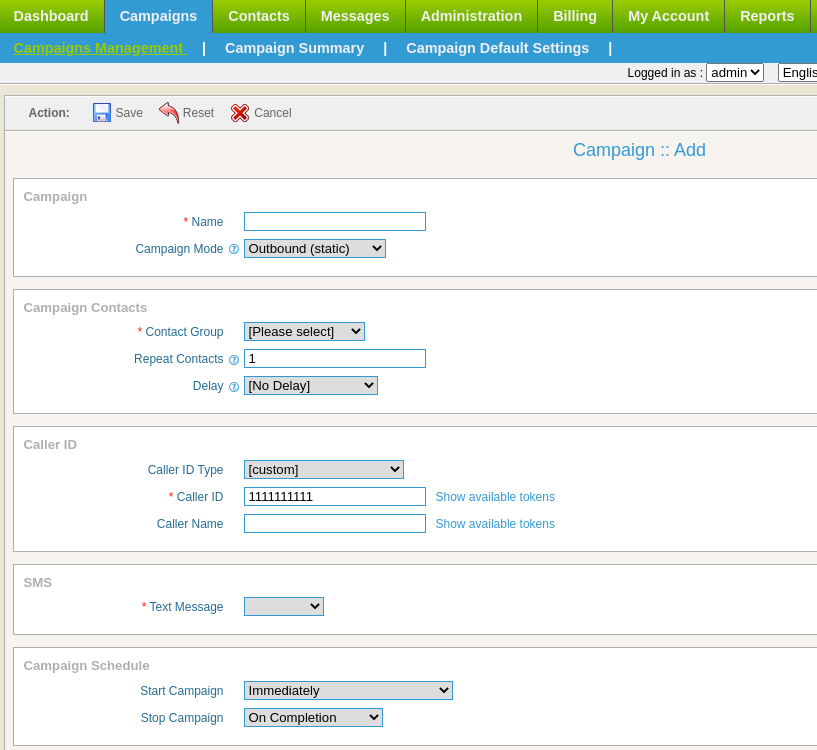This screenshot has width=817, height=750.
Task: Open the Campaigns Management link
Action: click(x=100, y=48)
